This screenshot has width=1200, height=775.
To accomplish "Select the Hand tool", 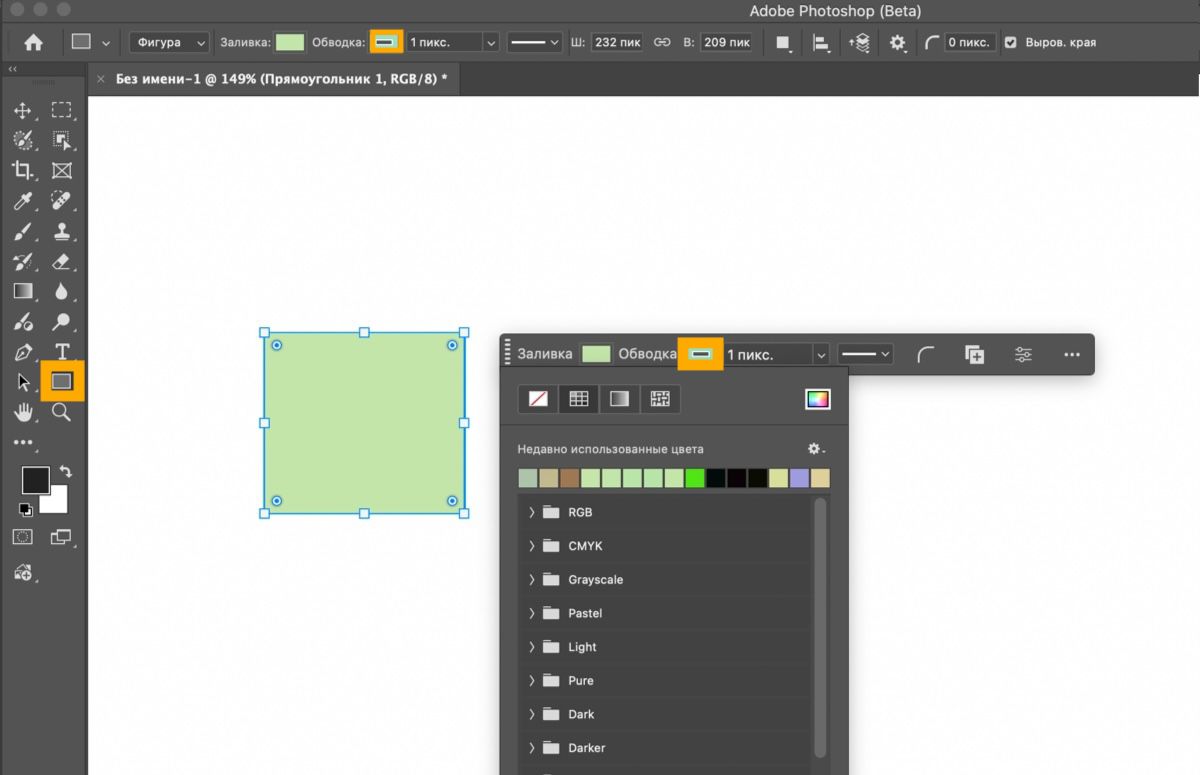I will (x=23, y=412).
